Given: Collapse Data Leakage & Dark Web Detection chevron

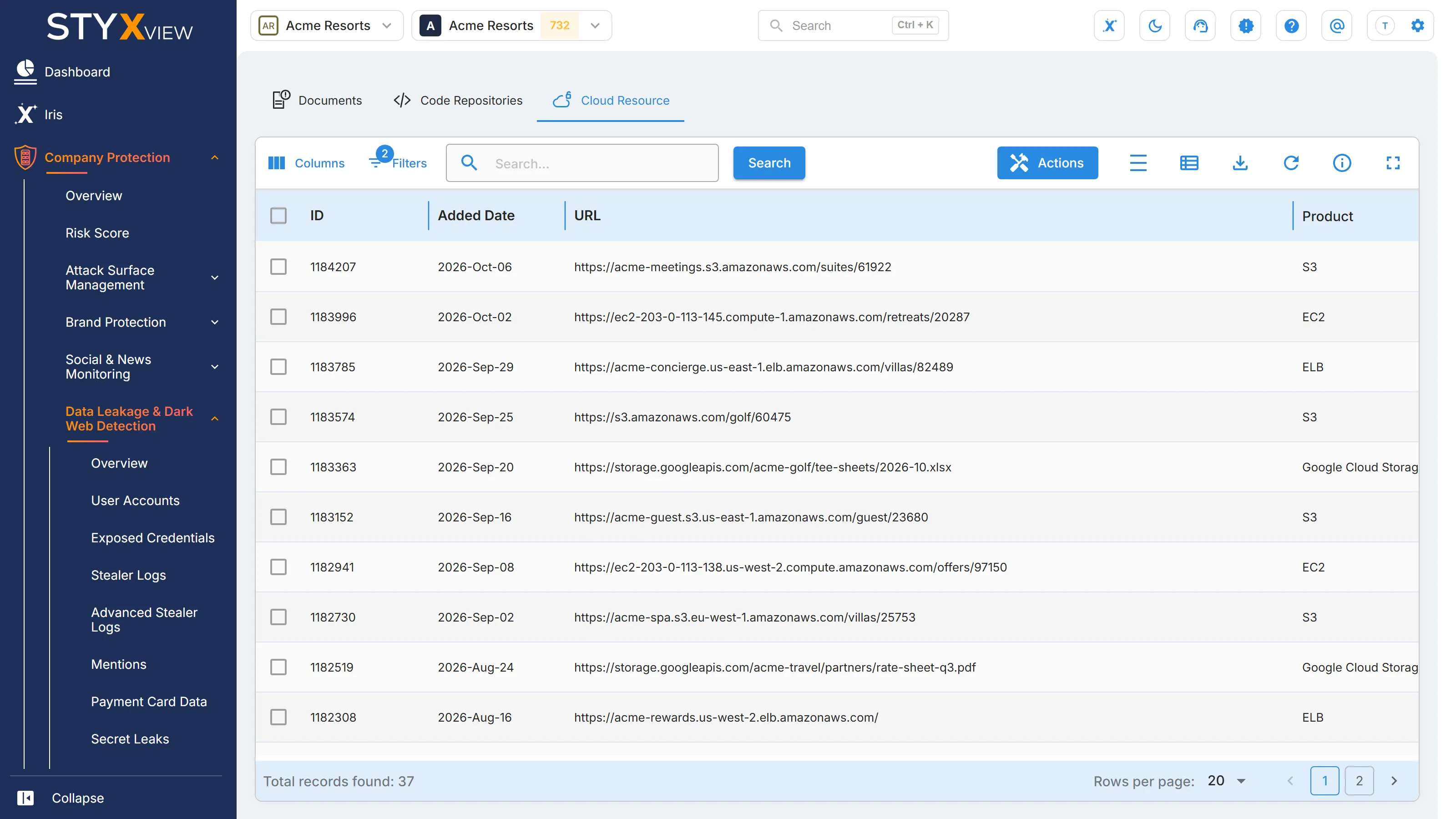Looking at the screenshot, I should [215, 419].
